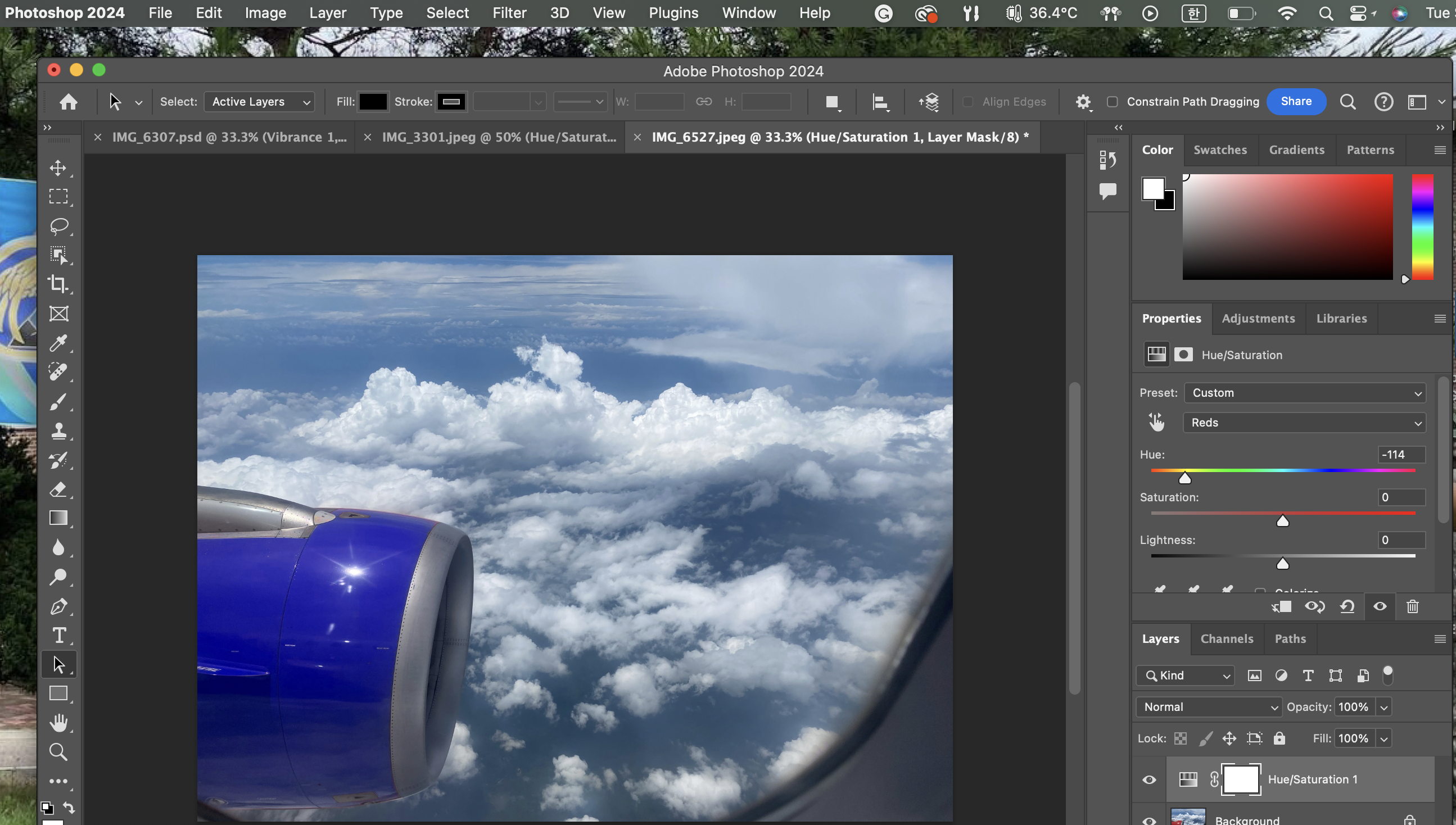Hide the Hue/Saturation 1 layer
This screenshot has height=825, width=1456.
point(1149,779)
